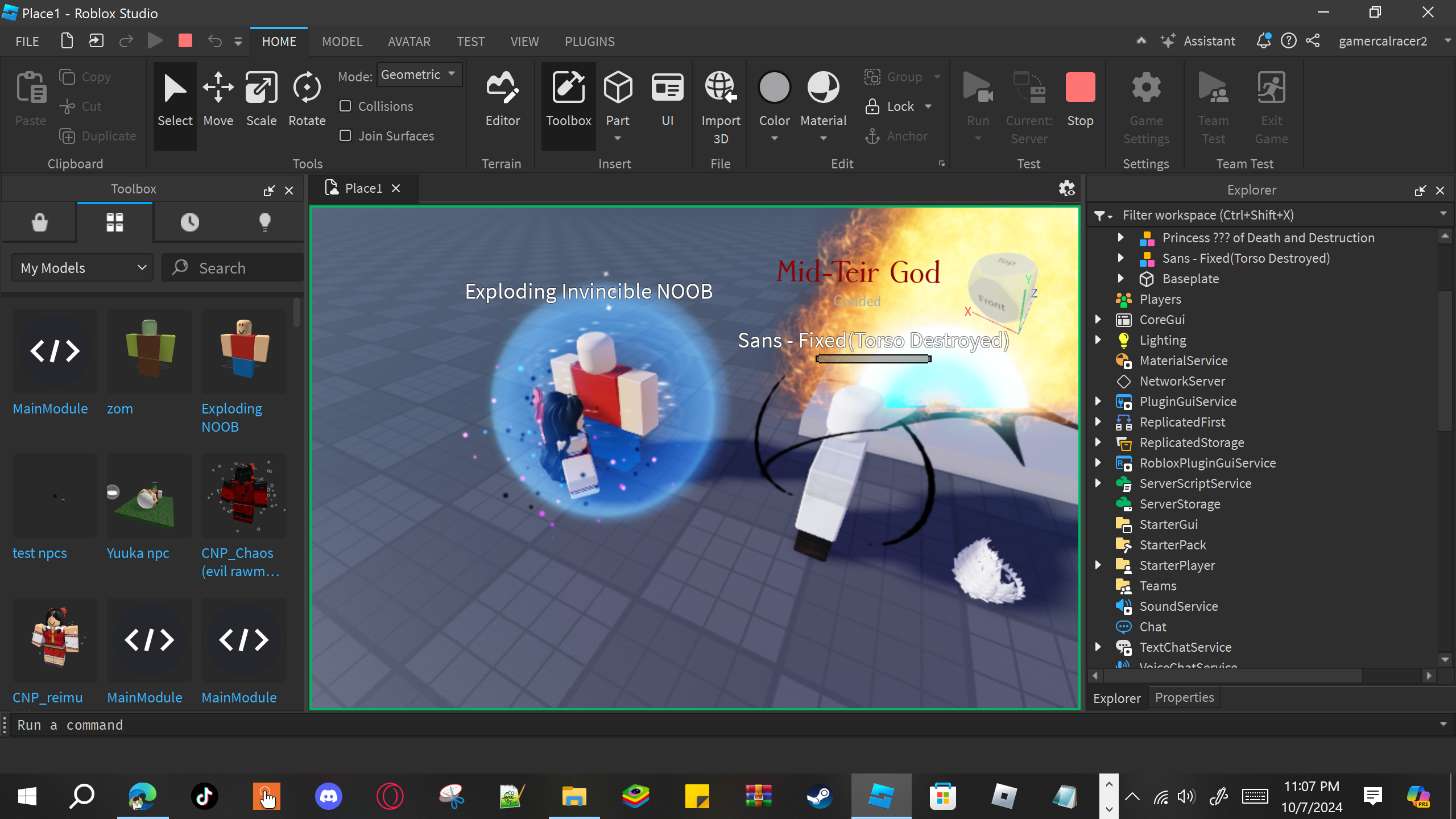Enable the Collisions checkbox

(345, 106)
